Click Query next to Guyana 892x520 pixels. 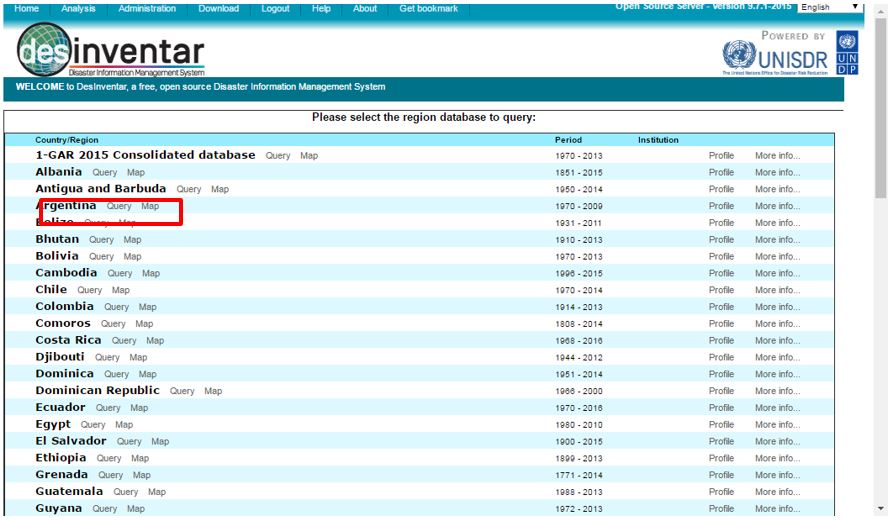105,509
